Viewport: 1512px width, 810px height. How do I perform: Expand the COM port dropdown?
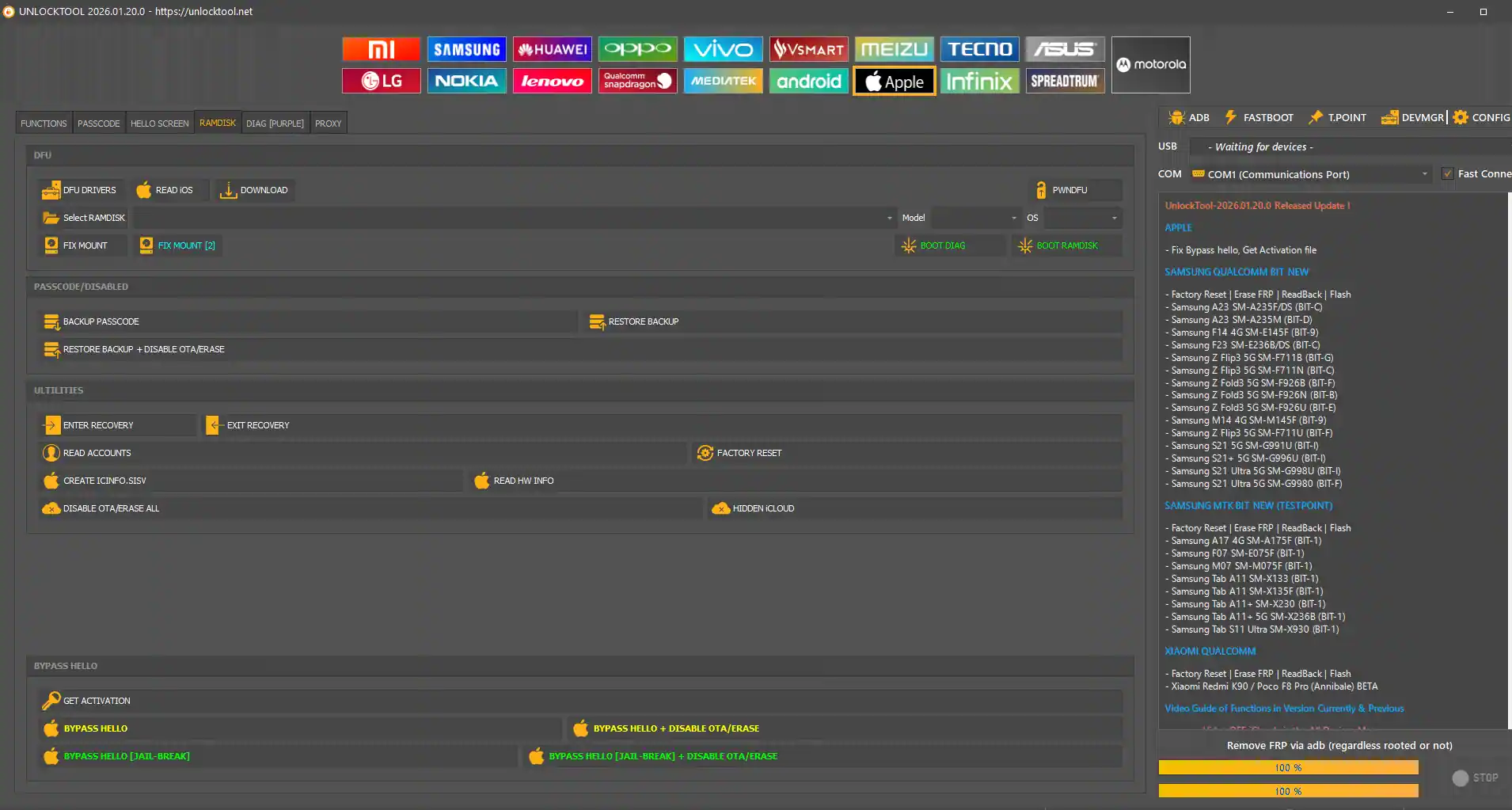click(1424, 174)
